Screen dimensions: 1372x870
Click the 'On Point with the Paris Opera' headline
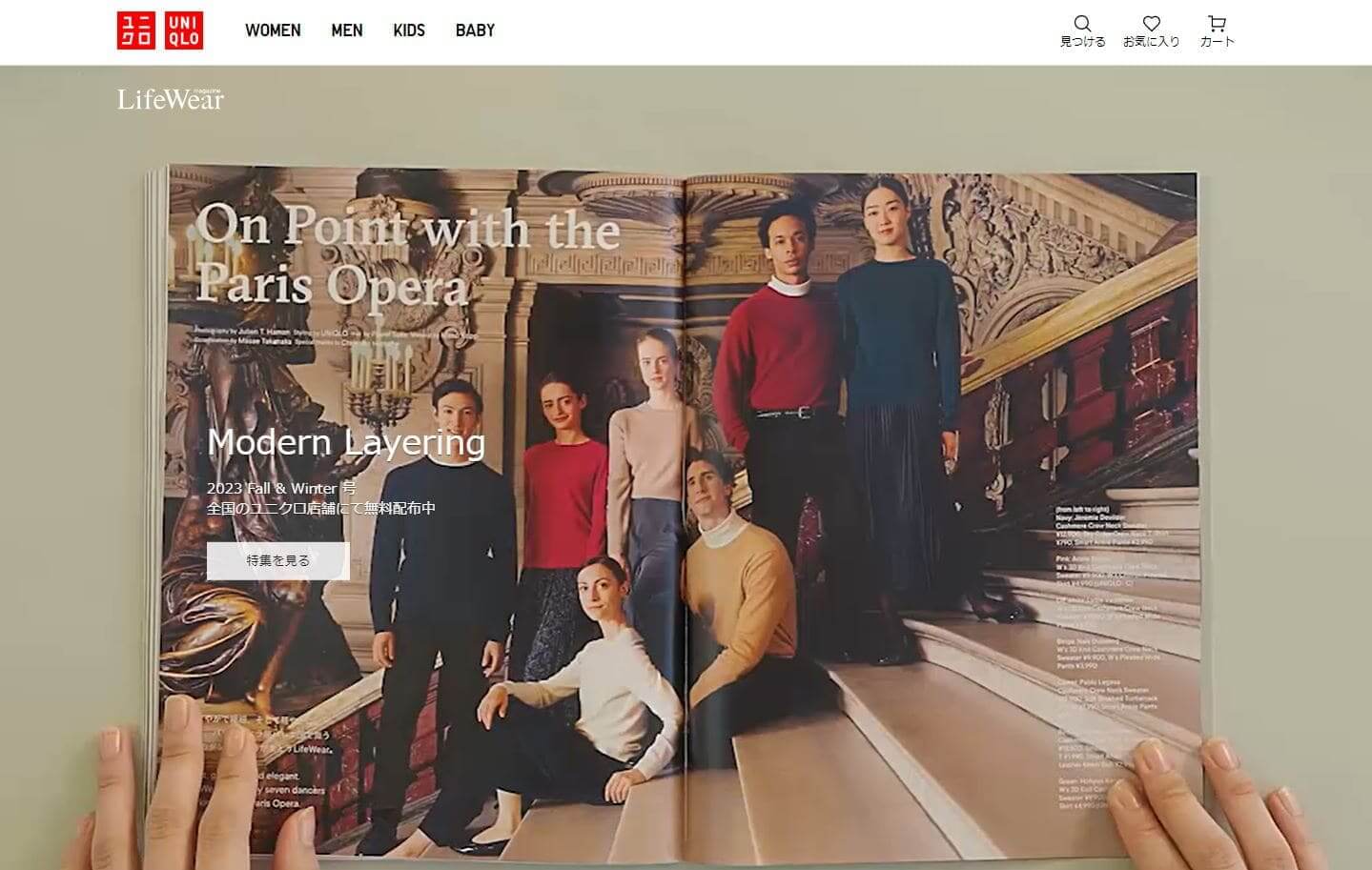point(408,254)
